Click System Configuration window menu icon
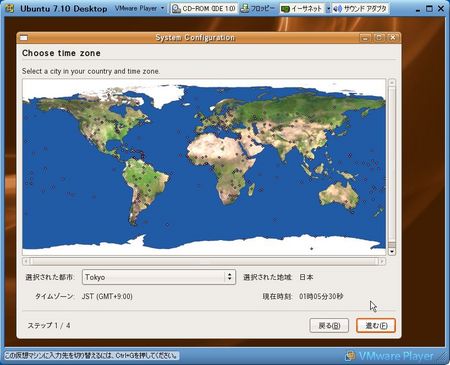Screen dimensions: 450x365 [x=23, y=38]
